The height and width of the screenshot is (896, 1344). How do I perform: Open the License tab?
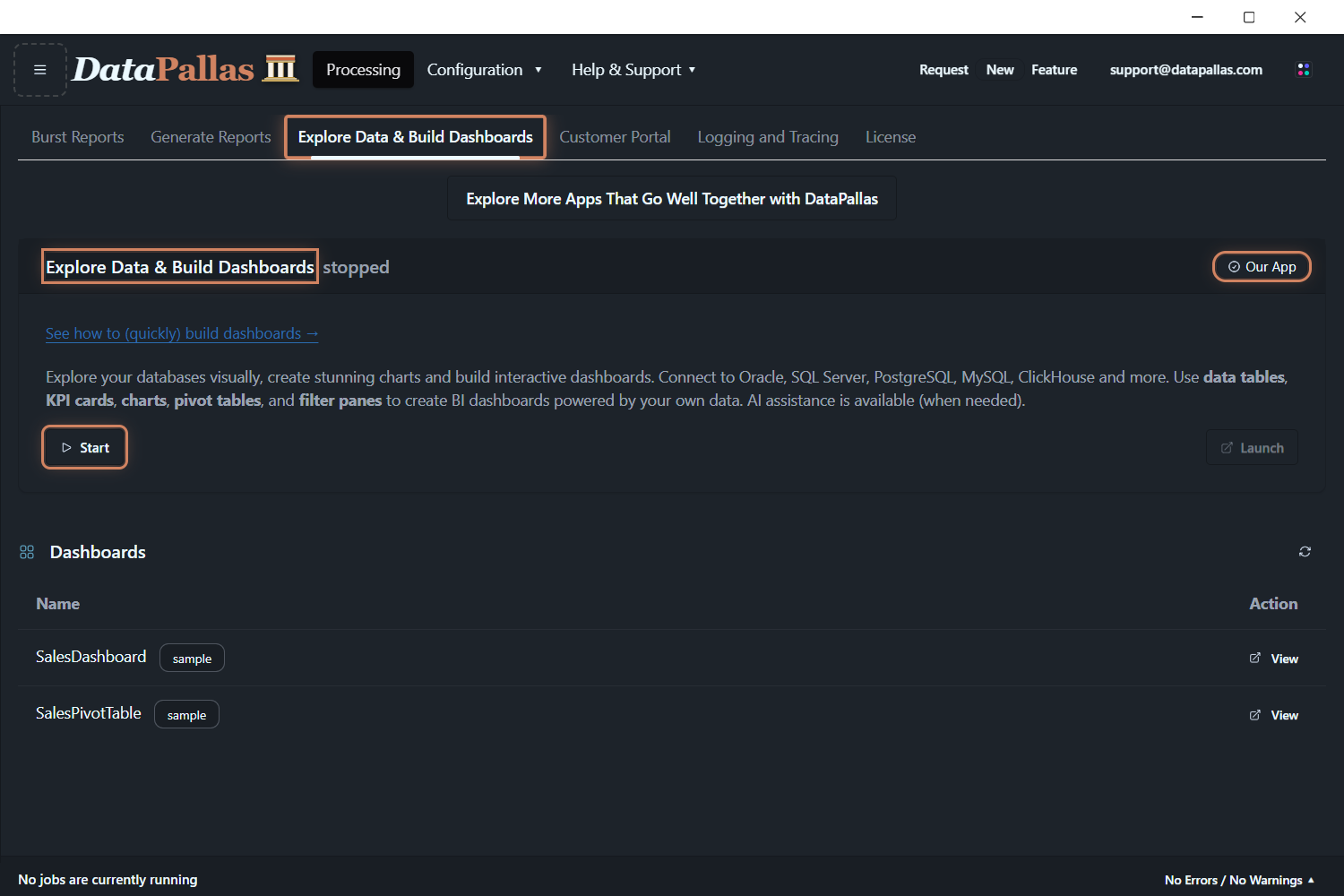891,137
